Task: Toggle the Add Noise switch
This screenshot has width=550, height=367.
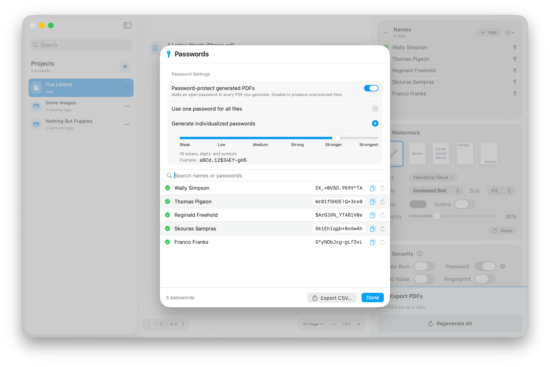Action: coord(424,279)
